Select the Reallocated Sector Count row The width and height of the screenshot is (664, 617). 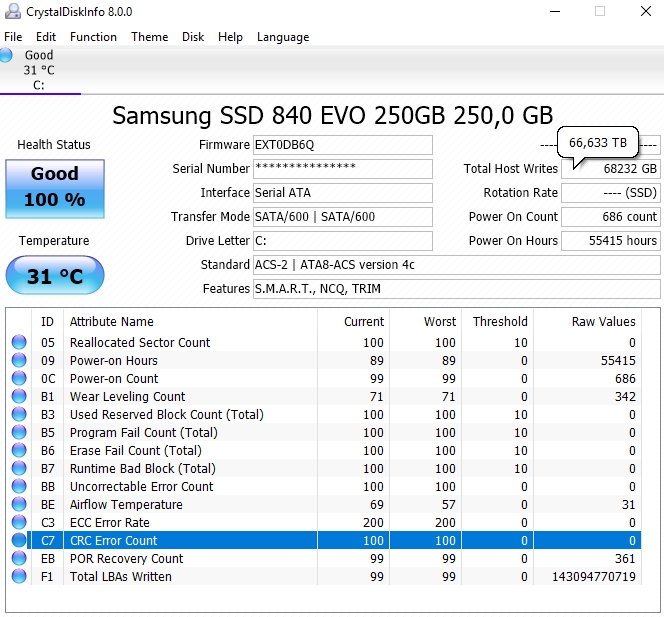click(324, 342)
